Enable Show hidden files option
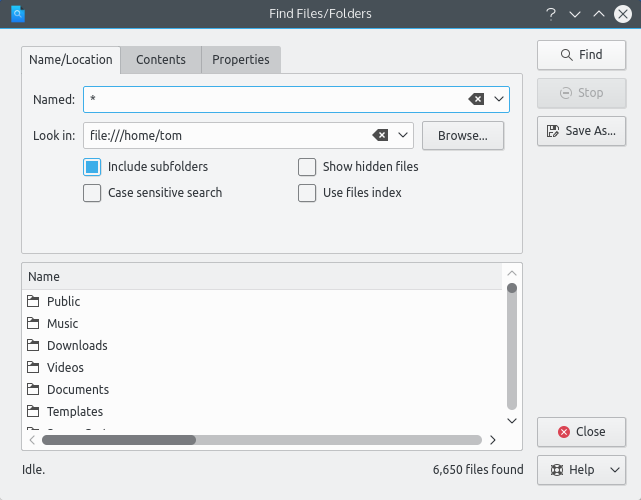 tap(307, 167)
